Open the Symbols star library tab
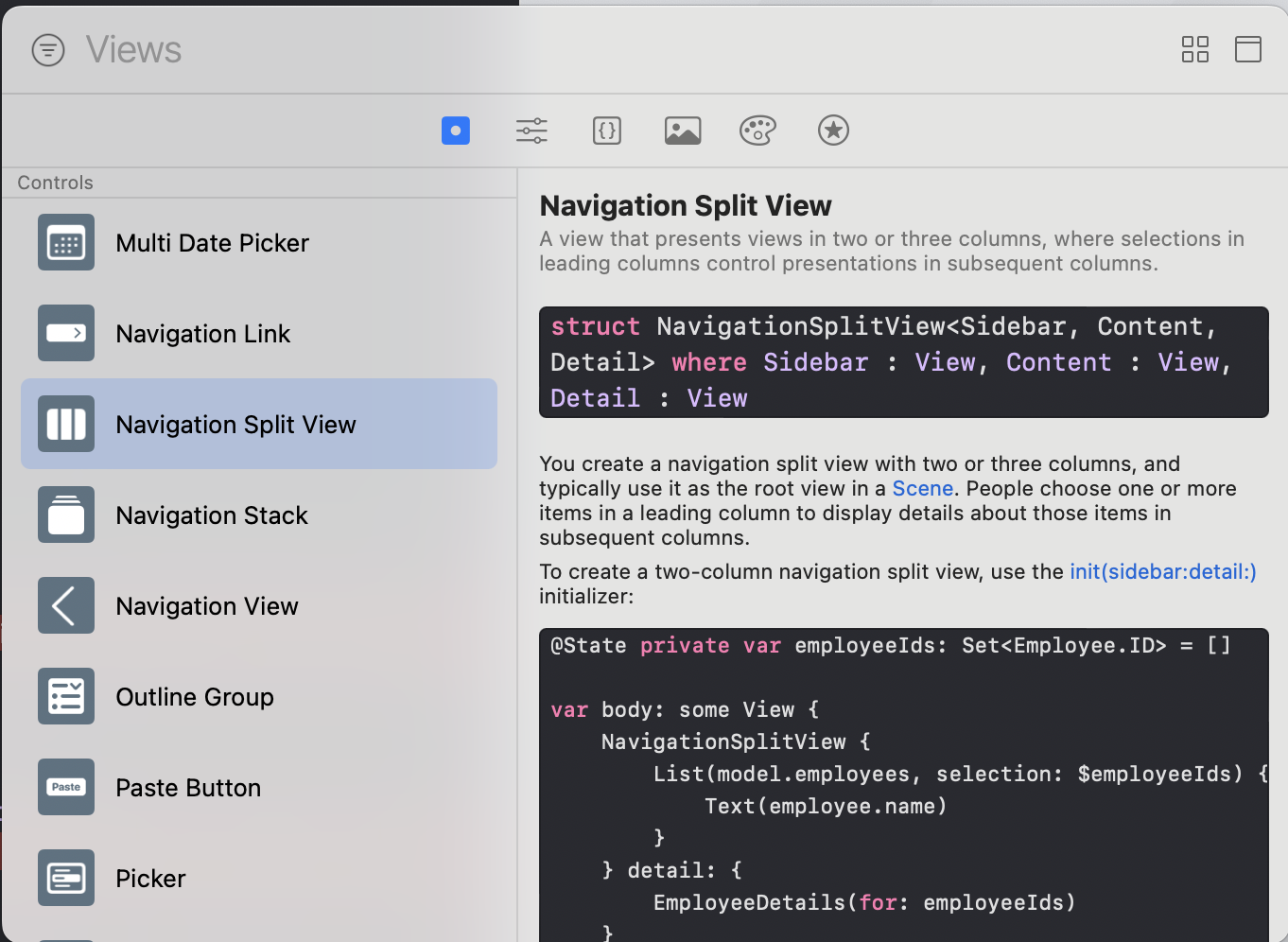Image resolution: width=1288 pixels, height=942 pixels. [833, 131]
